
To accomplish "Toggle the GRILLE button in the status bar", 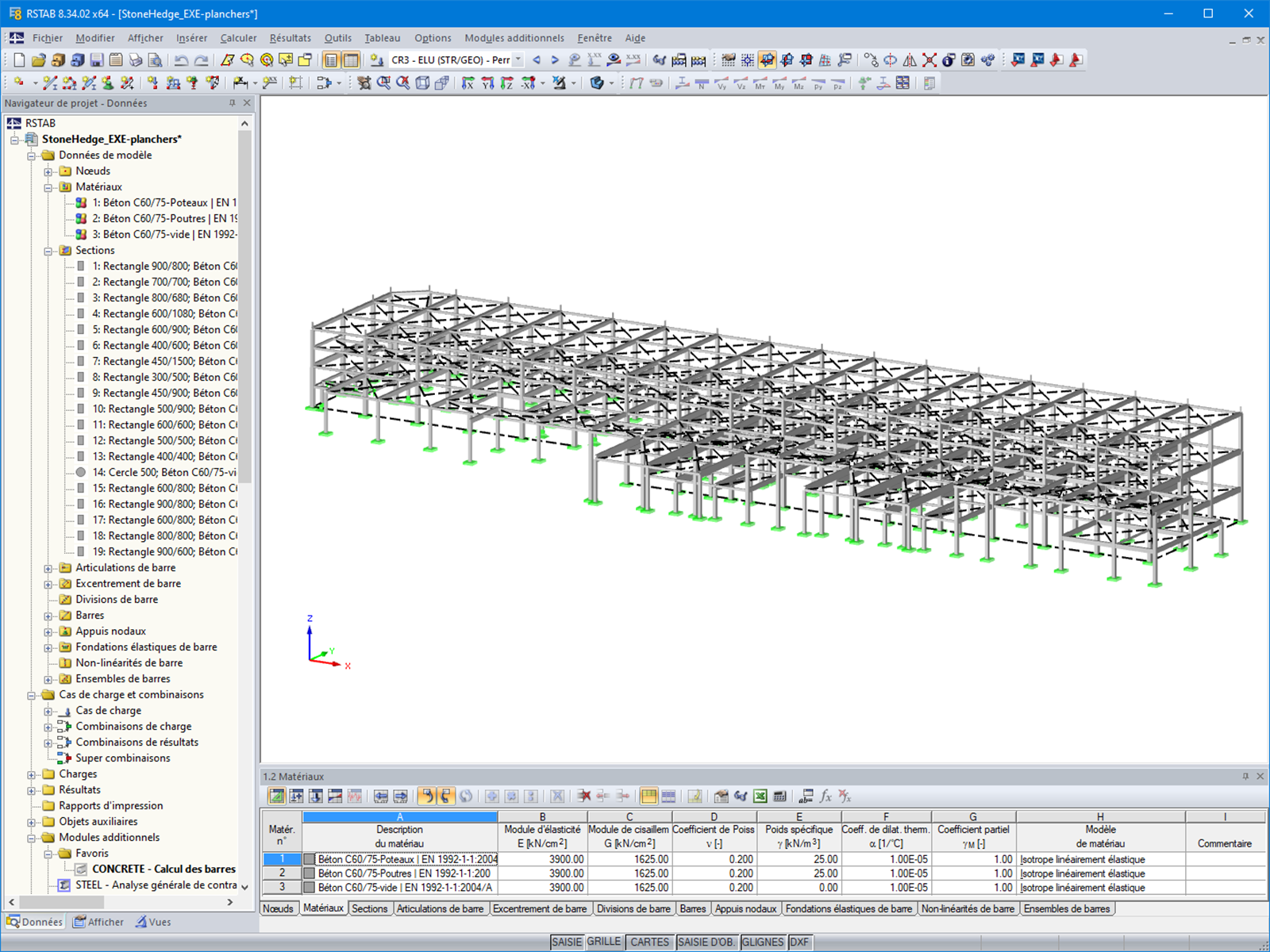I will 604,942.
